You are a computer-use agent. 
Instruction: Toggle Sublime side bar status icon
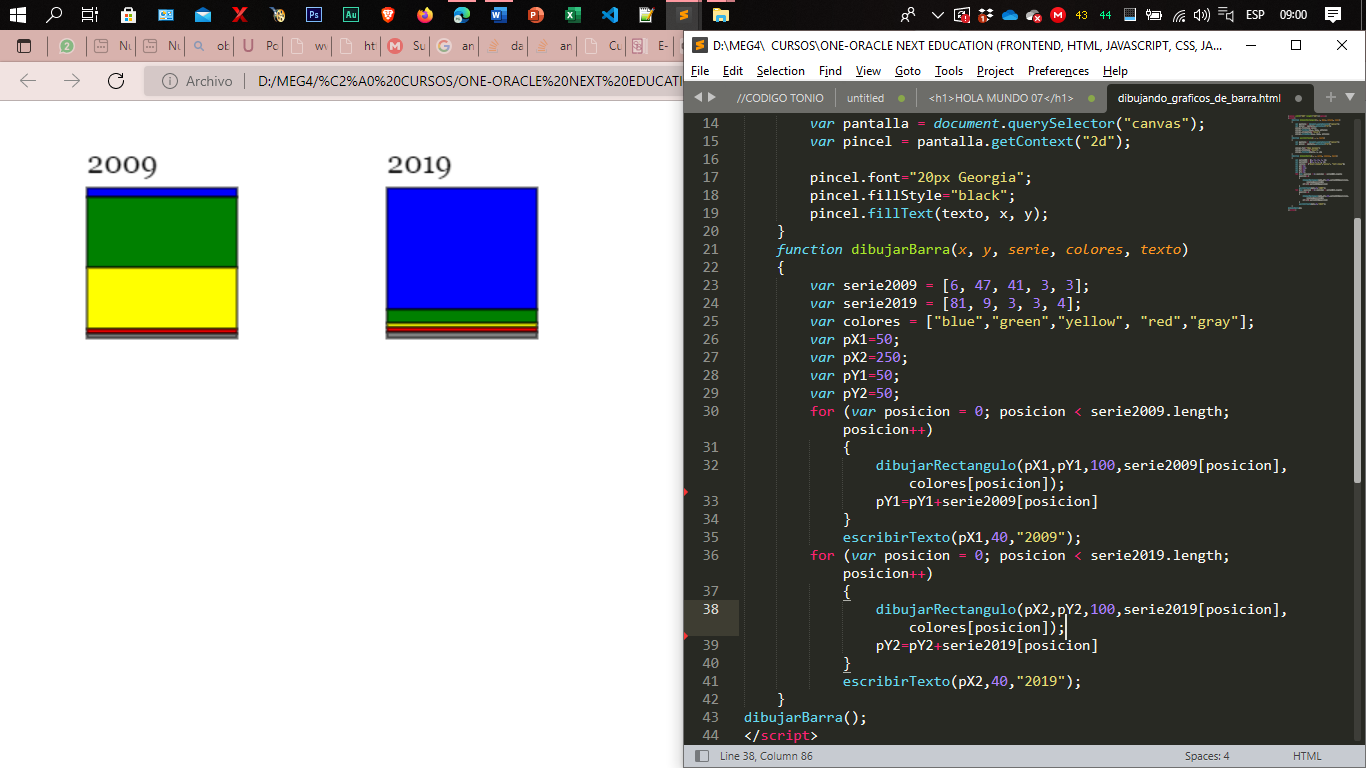tap(702, 756)
